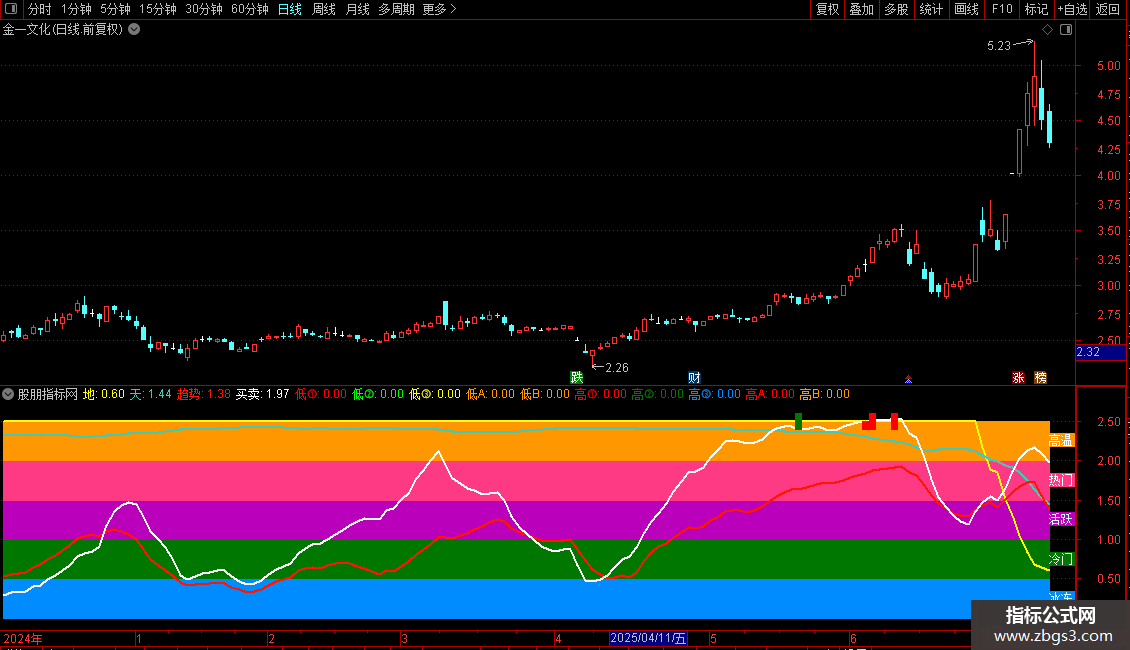Click the 财 financial report marker
1130x650 pixels.
[x=694, y=378]
